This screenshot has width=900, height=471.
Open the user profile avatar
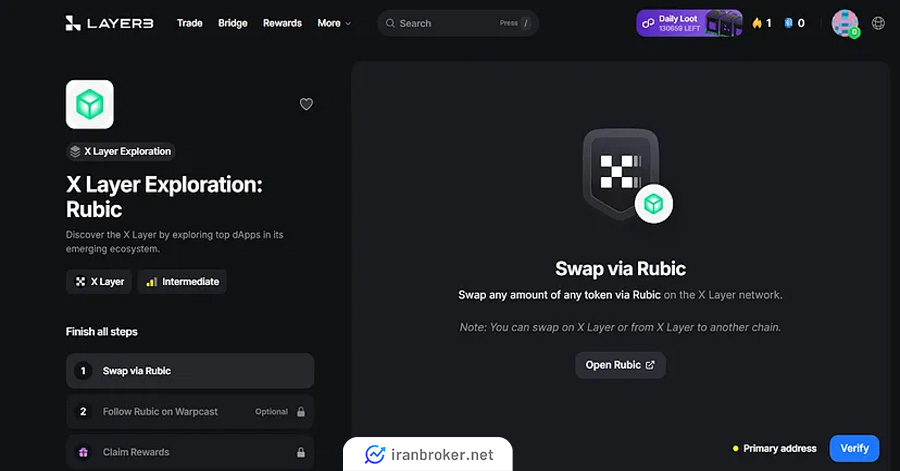coord(845,24)
